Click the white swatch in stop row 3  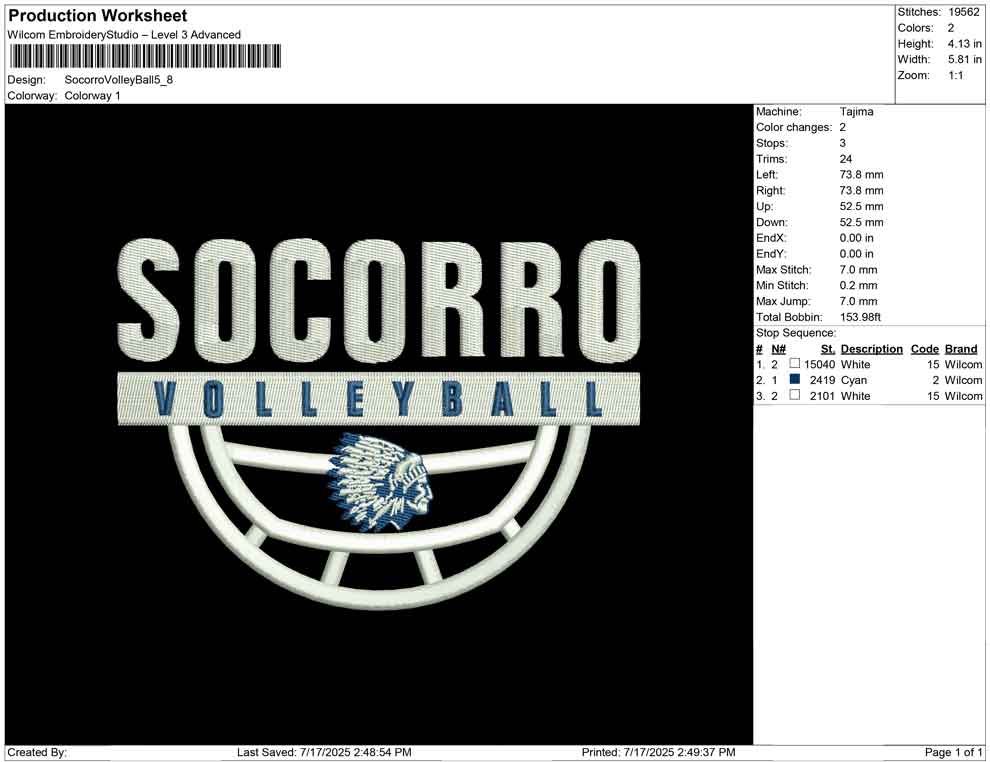point(794,395)
